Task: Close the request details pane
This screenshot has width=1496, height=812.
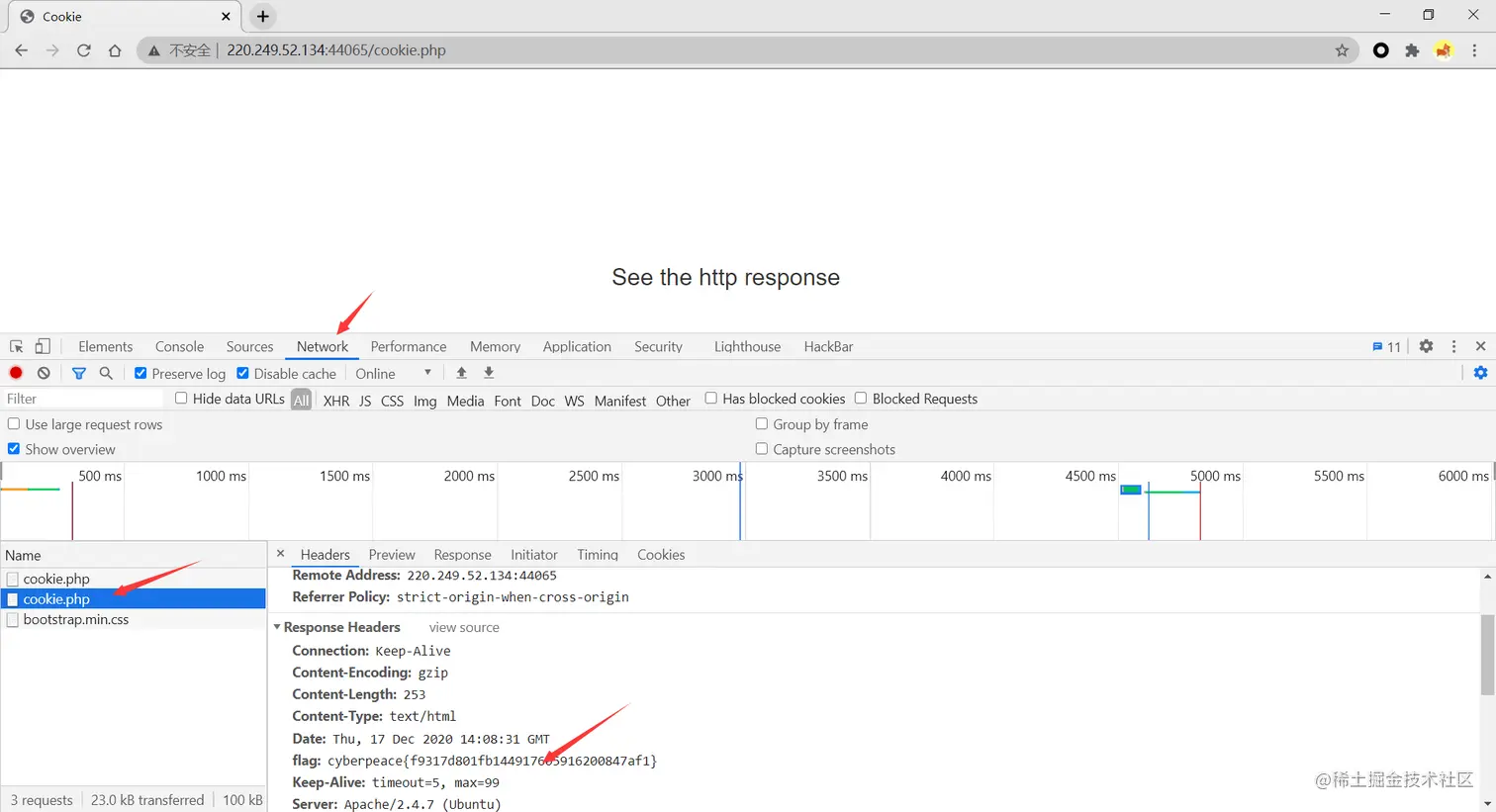Action: [x=281, y=554]
